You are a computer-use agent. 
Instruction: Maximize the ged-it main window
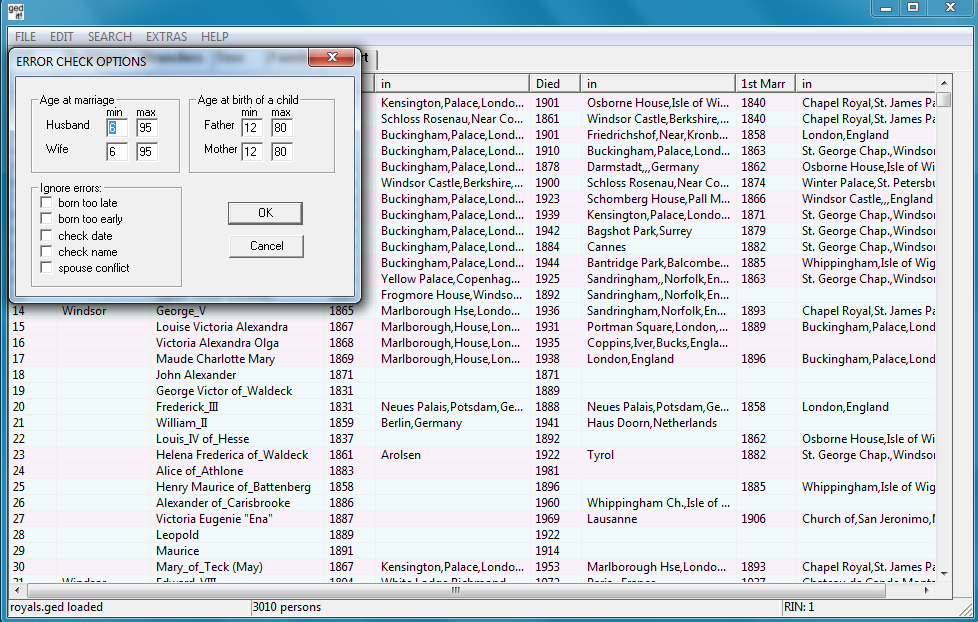click(x=913, y=7)
